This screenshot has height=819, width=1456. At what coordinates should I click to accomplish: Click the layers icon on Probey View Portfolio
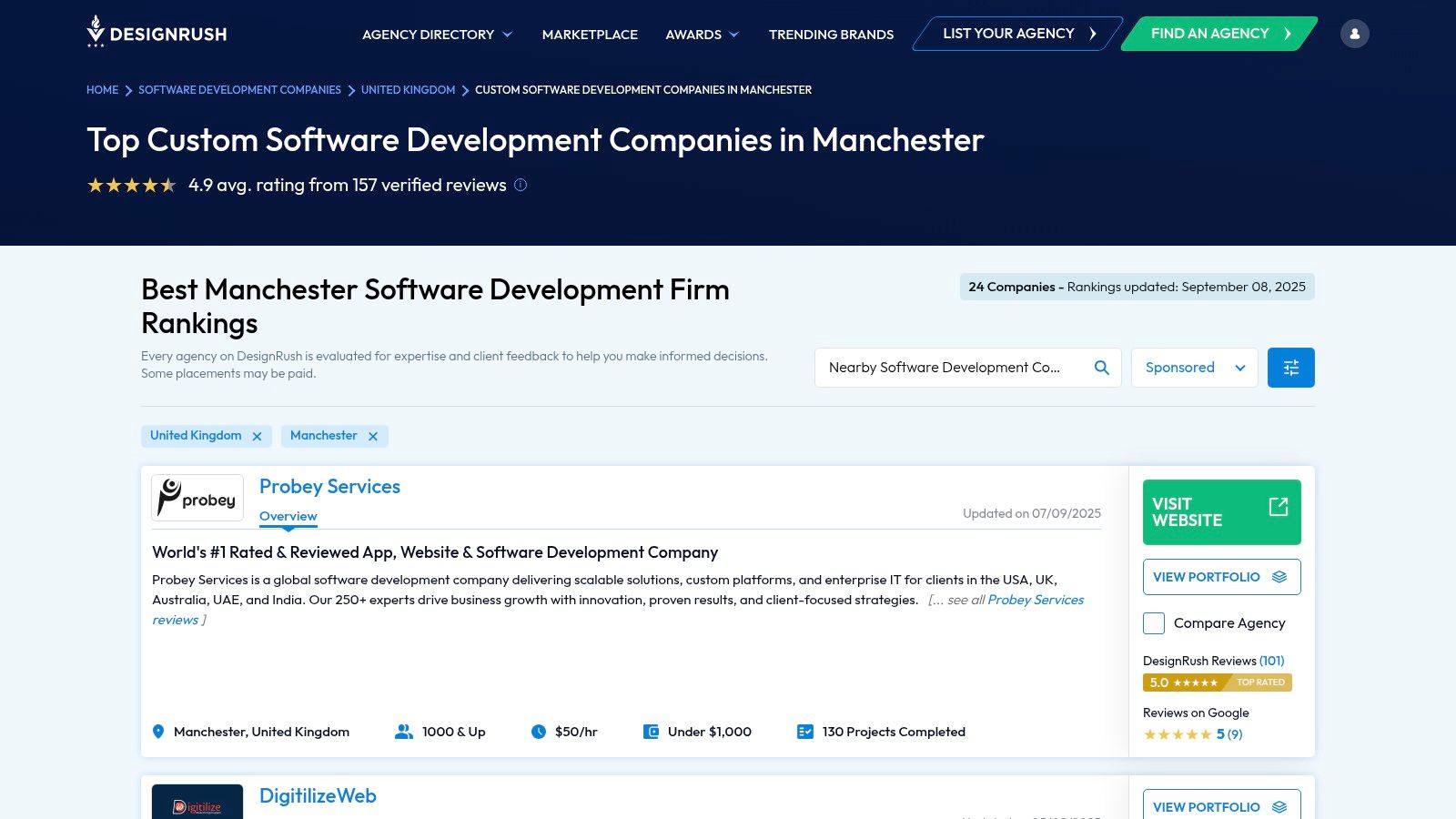coord(1279,577)
